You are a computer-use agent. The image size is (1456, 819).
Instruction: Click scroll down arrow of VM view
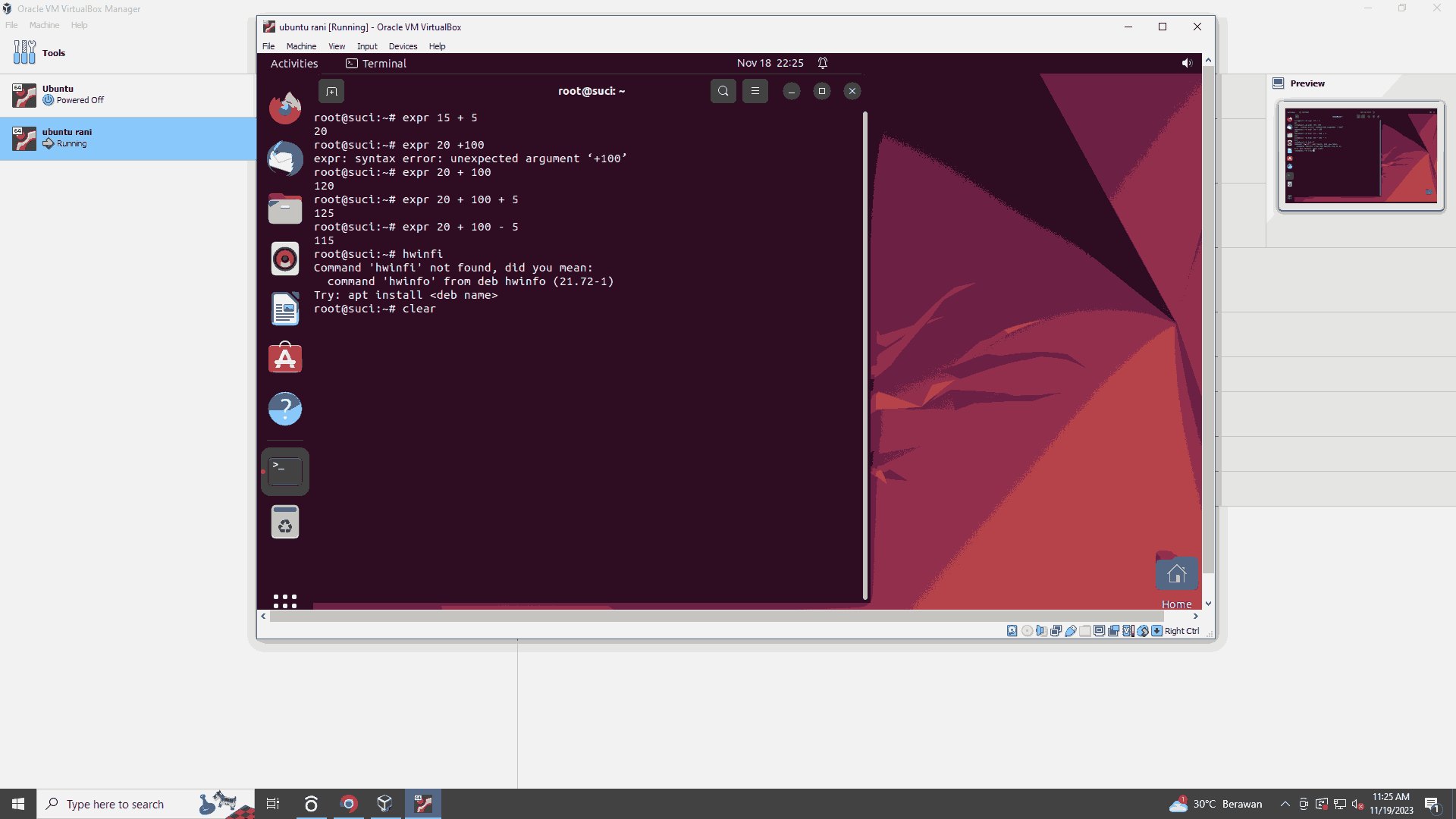pos(1208,604)
